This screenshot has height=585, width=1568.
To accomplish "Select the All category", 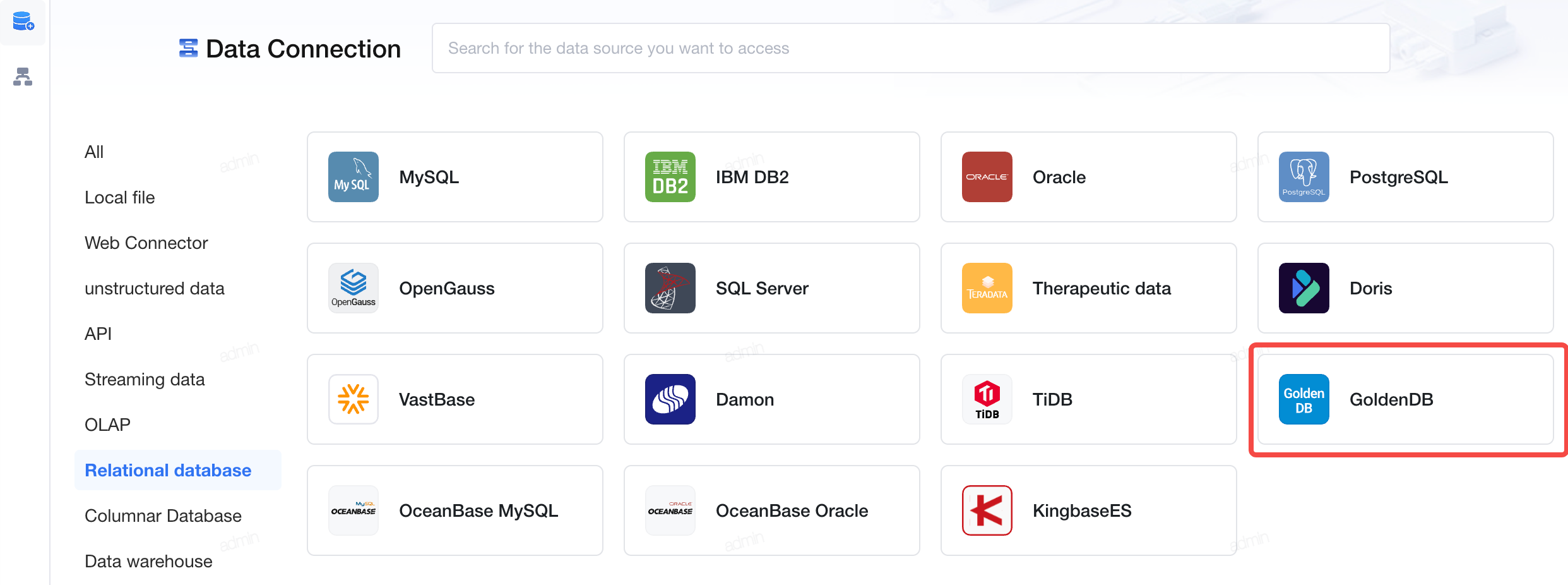I will pos(94,152).
